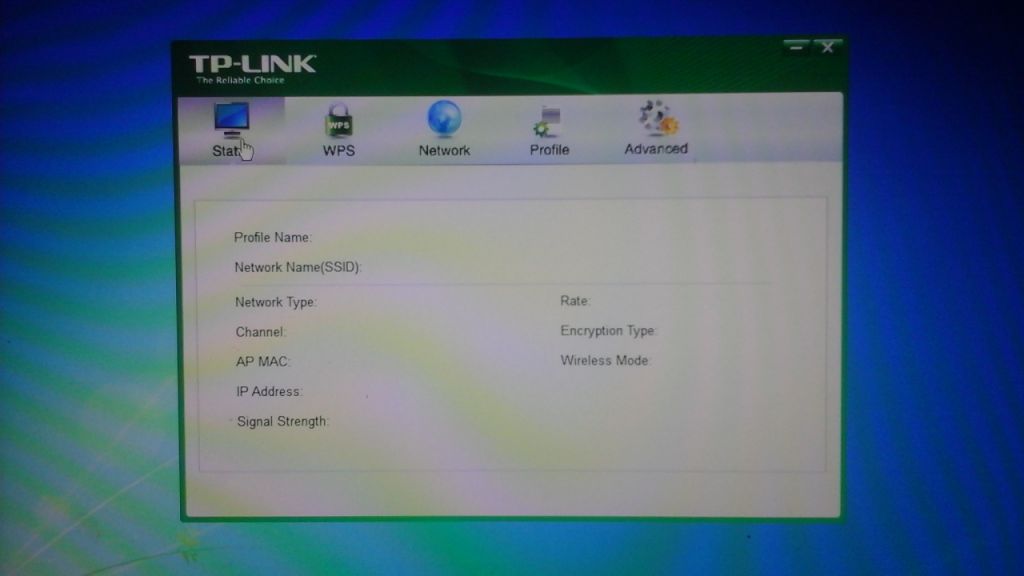This screenshot has height=576, width=1024.
Task: Close the TP-LINK utility window
Action: [827, 47]
